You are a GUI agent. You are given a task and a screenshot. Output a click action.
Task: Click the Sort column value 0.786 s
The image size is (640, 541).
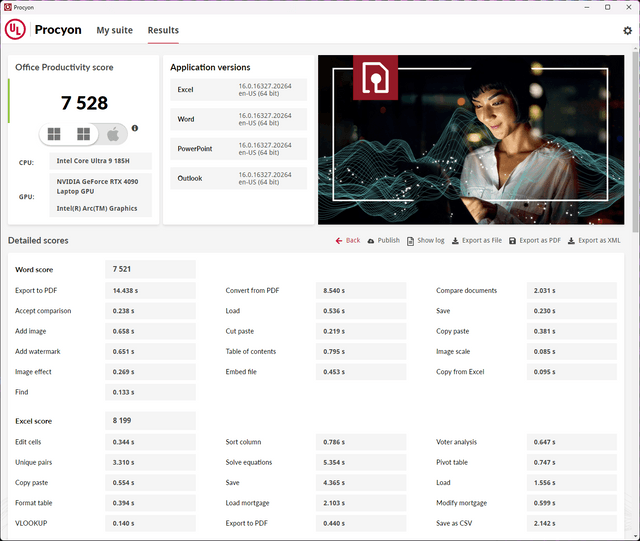pyautogui.click(x=361, y=442)
